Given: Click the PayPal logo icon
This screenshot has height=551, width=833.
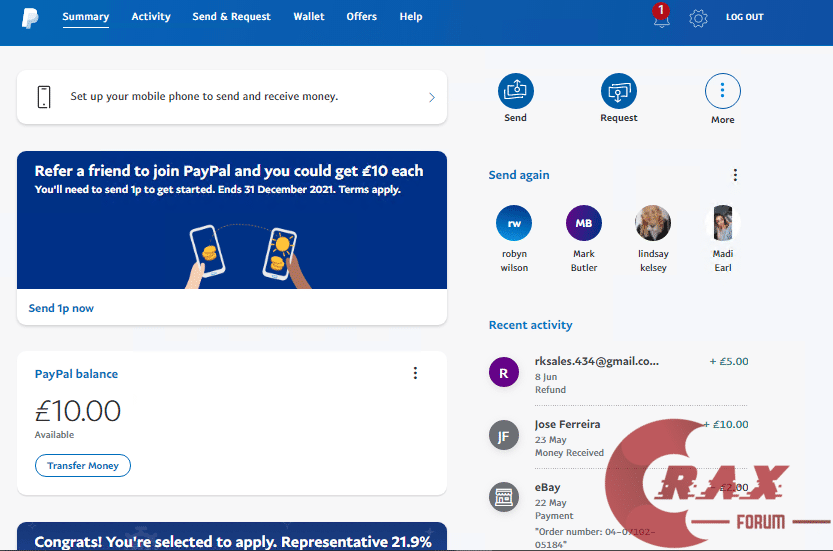Looking at the screenshot, I should [x=30, y=18].
